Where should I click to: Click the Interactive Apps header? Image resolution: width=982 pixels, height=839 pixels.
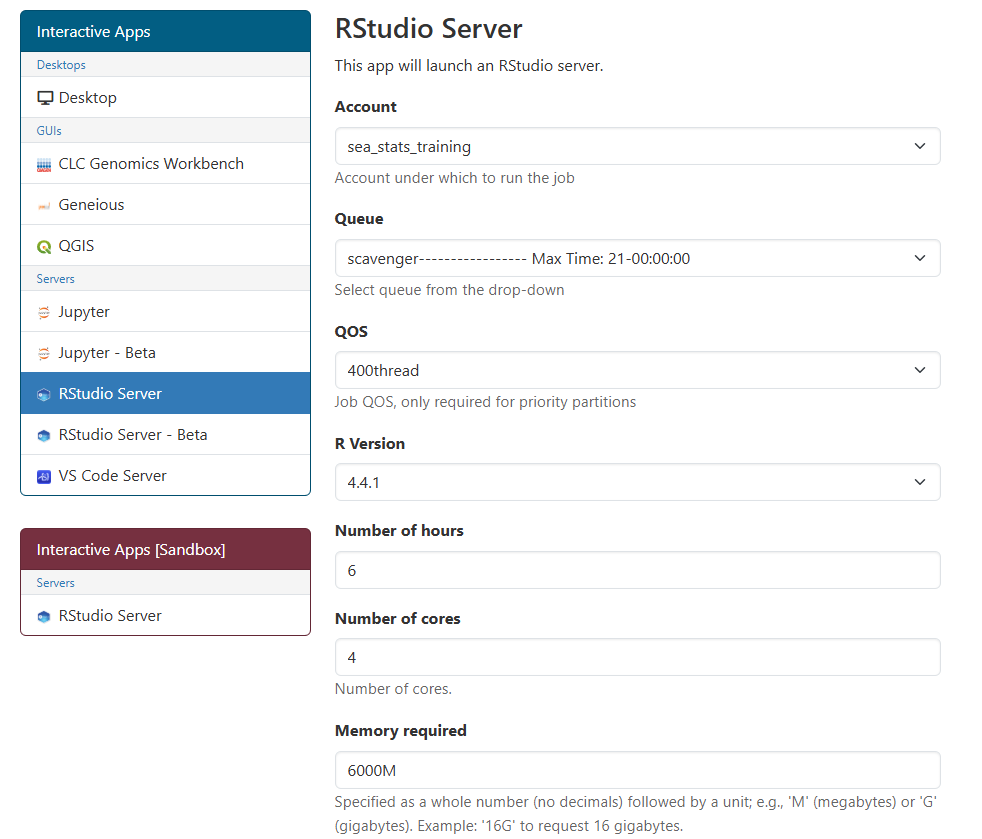165,31
